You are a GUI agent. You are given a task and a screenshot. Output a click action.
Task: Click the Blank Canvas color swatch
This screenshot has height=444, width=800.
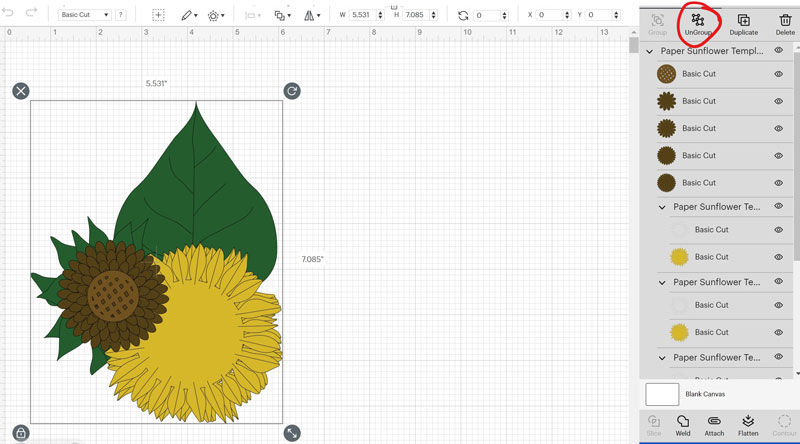tap(662, 394)
